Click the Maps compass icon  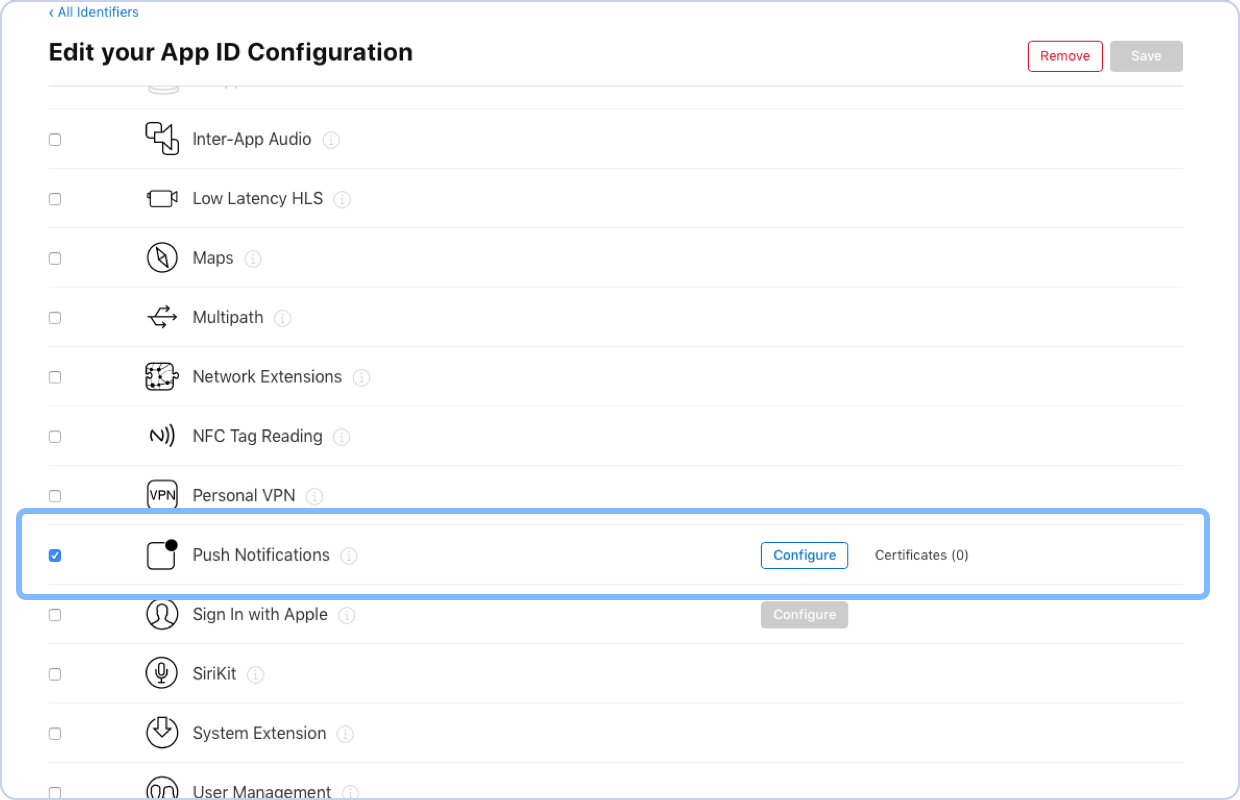coord(161,257)
